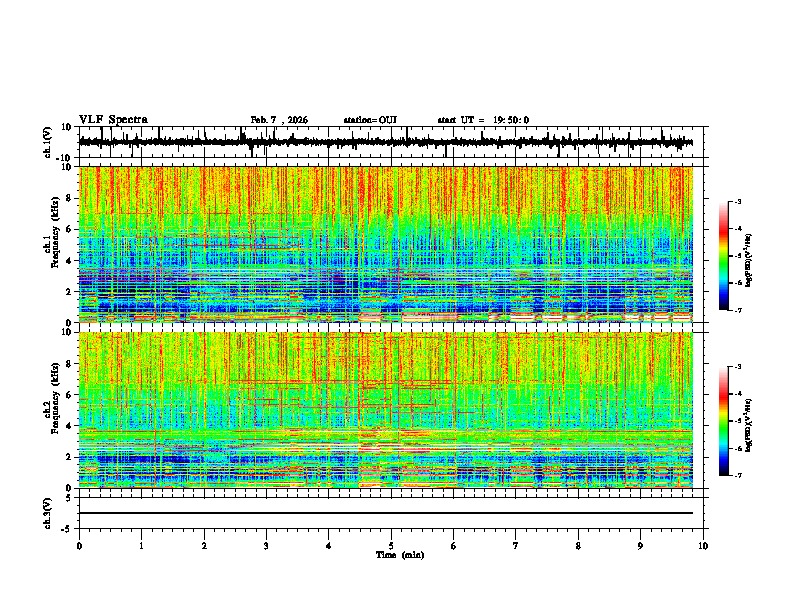This screenshot has width=792, height=612.
Task: Click the time axis tick label "7"
Action: coord(516,546)
